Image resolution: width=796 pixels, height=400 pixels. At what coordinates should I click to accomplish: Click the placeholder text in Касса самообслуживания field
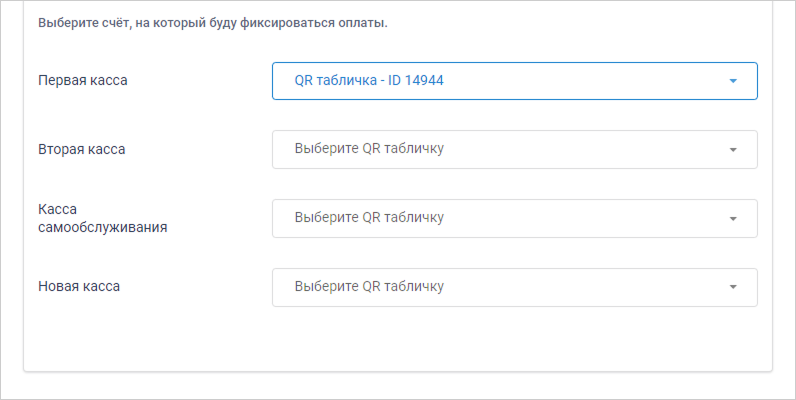tap(369, 218)
